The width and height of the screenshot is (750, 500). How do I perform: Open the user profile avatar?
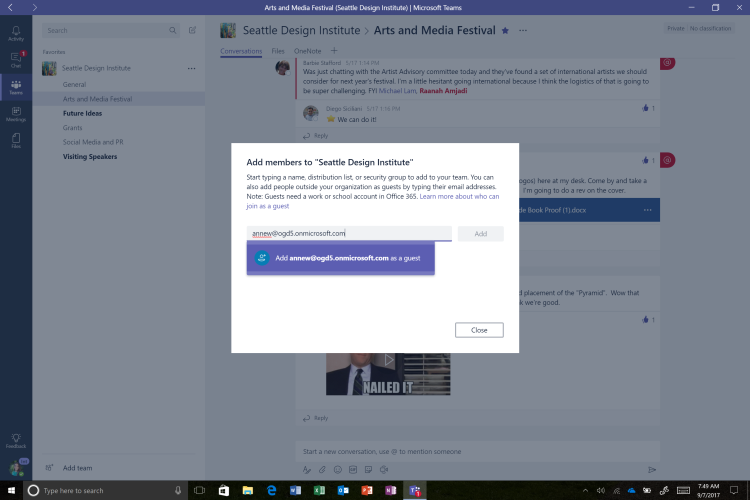[17, 468]
